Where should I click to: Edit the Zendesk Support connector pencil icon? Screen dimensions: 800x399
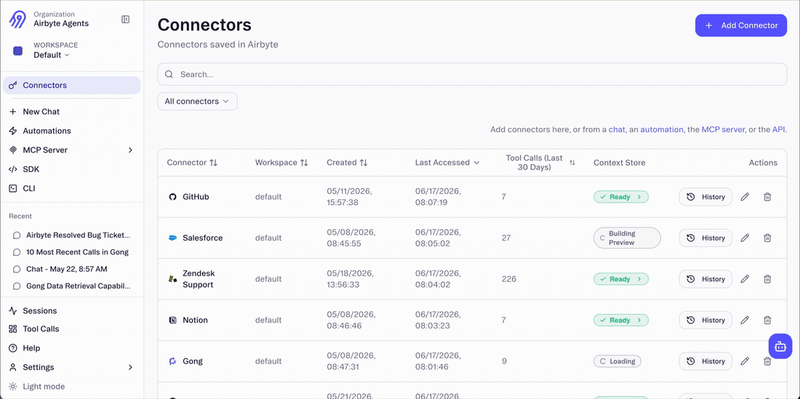745,279
